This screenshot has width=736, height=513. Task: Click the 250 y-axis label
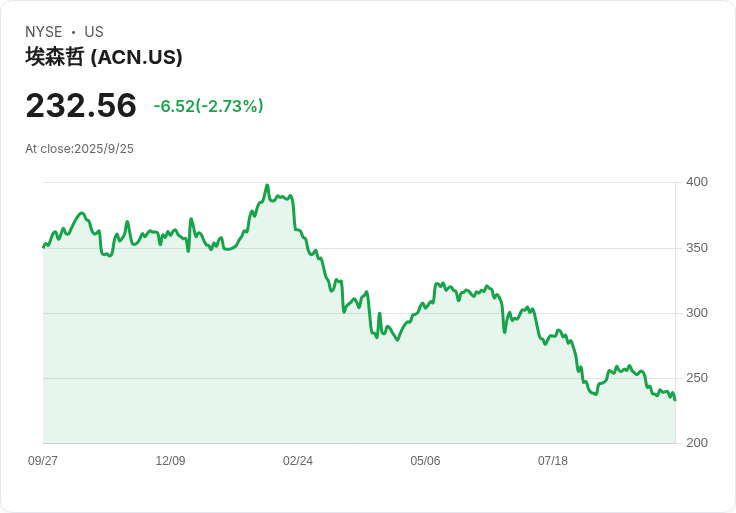(x=697, y=378)
